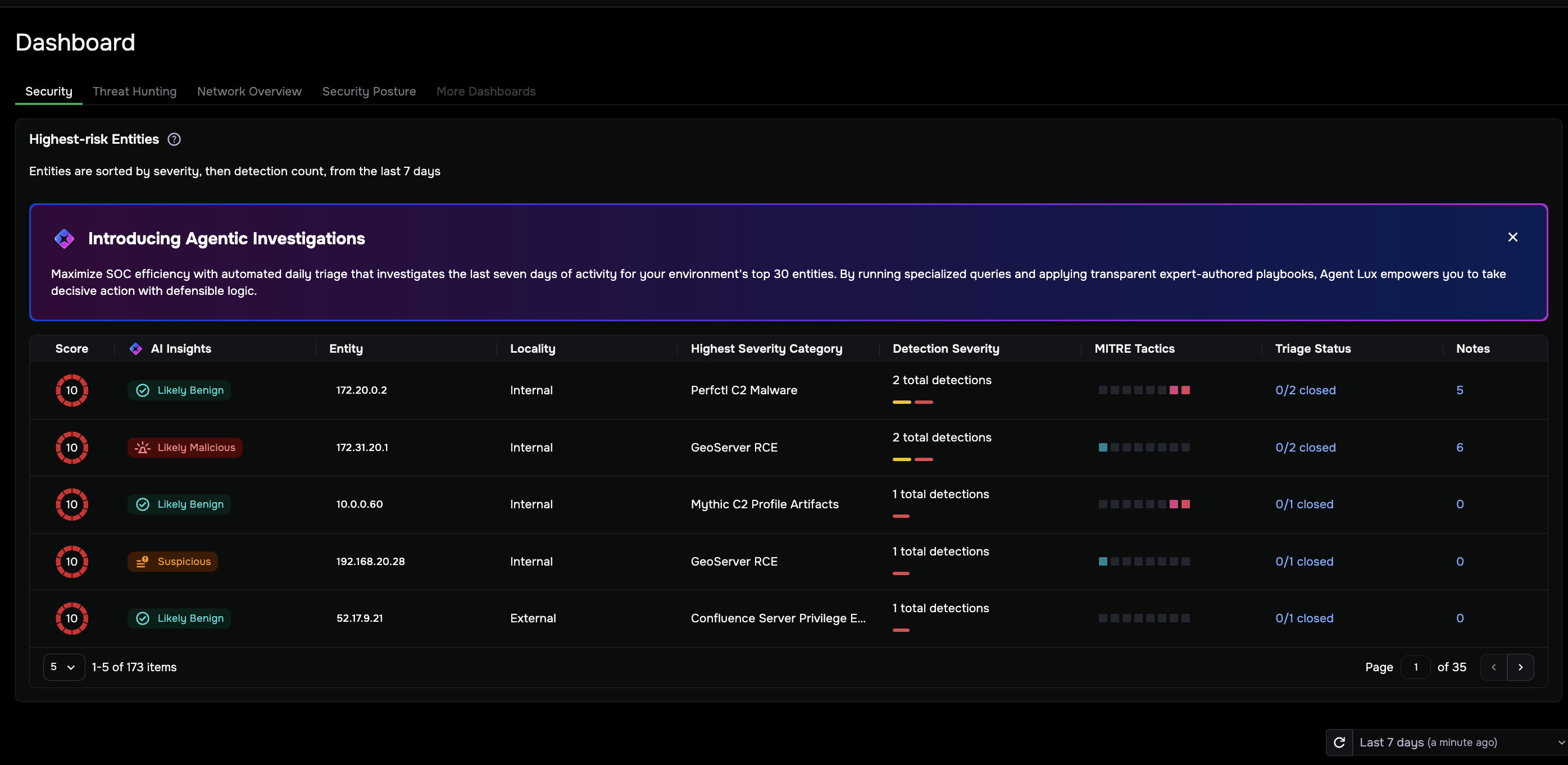Image resolution: width=1568 pixels, height=765 pixels.
Task: Open 0/2 closed link for 172.31.20.1
Action: click(1306, 447)
